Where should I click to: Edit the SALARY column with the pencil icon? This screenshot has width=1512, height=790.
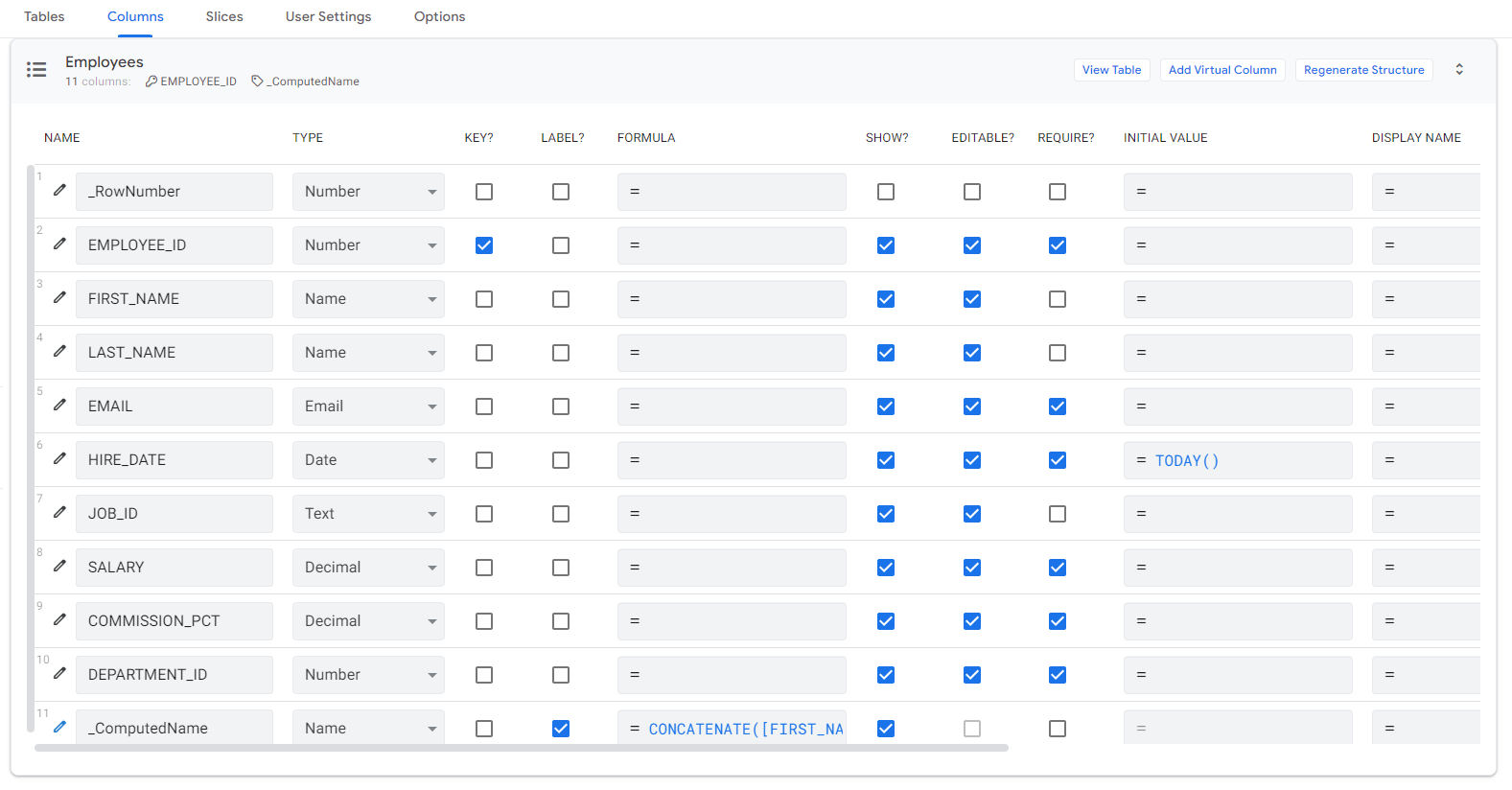(x=59, y=566)
